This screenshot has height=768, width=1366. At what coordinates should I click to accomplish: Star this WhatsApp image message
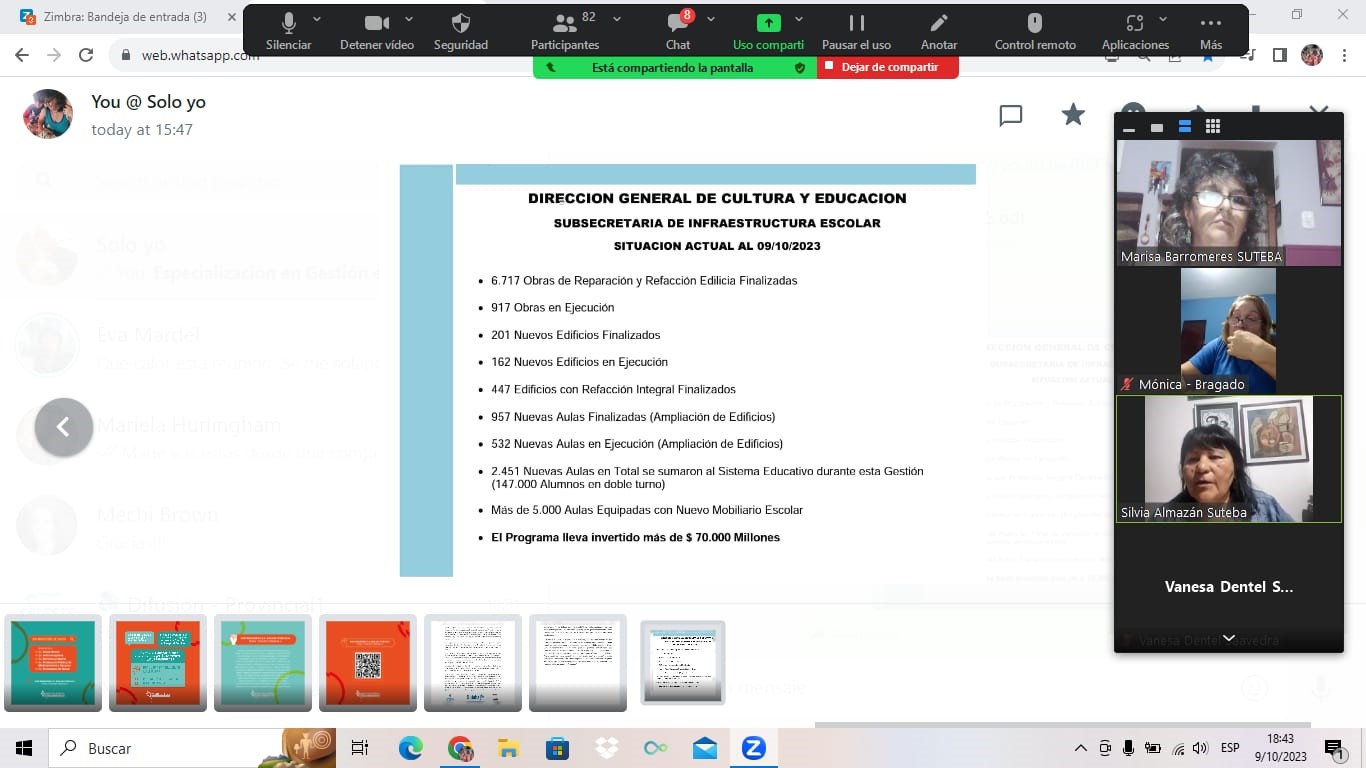(1073, 115)
